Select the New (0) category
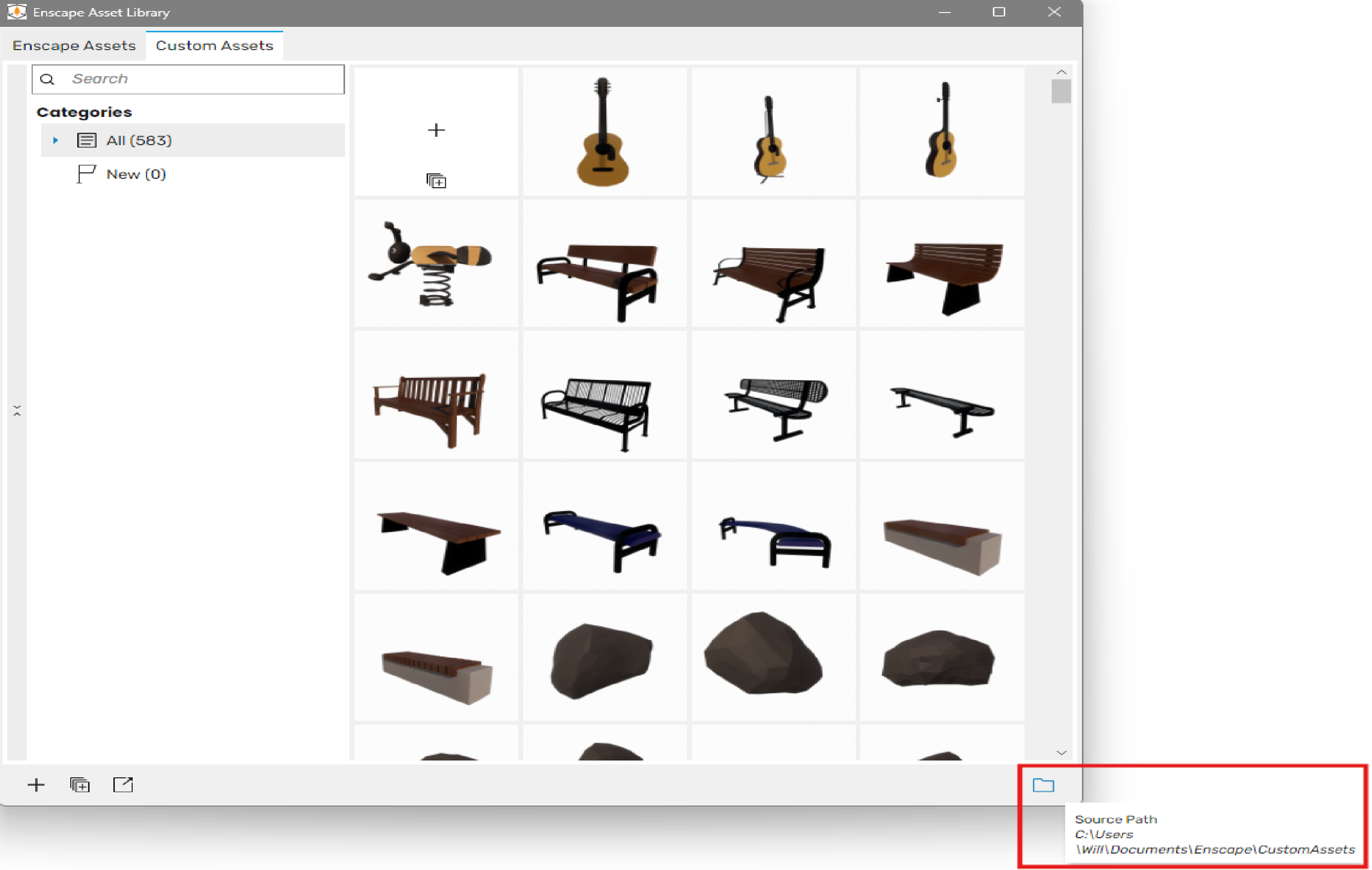1372x870 pixels. [x=136, y=175]
